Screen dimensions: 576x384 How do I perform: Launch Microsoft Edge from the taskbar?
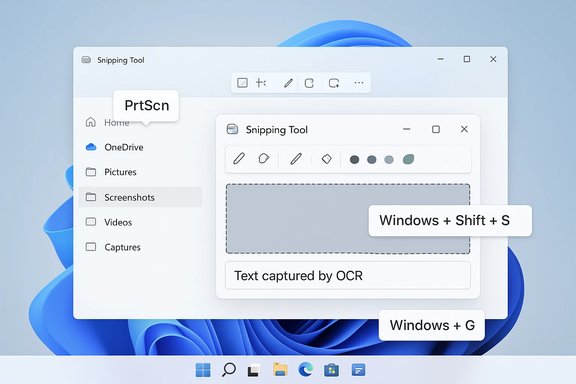(306, 370)
